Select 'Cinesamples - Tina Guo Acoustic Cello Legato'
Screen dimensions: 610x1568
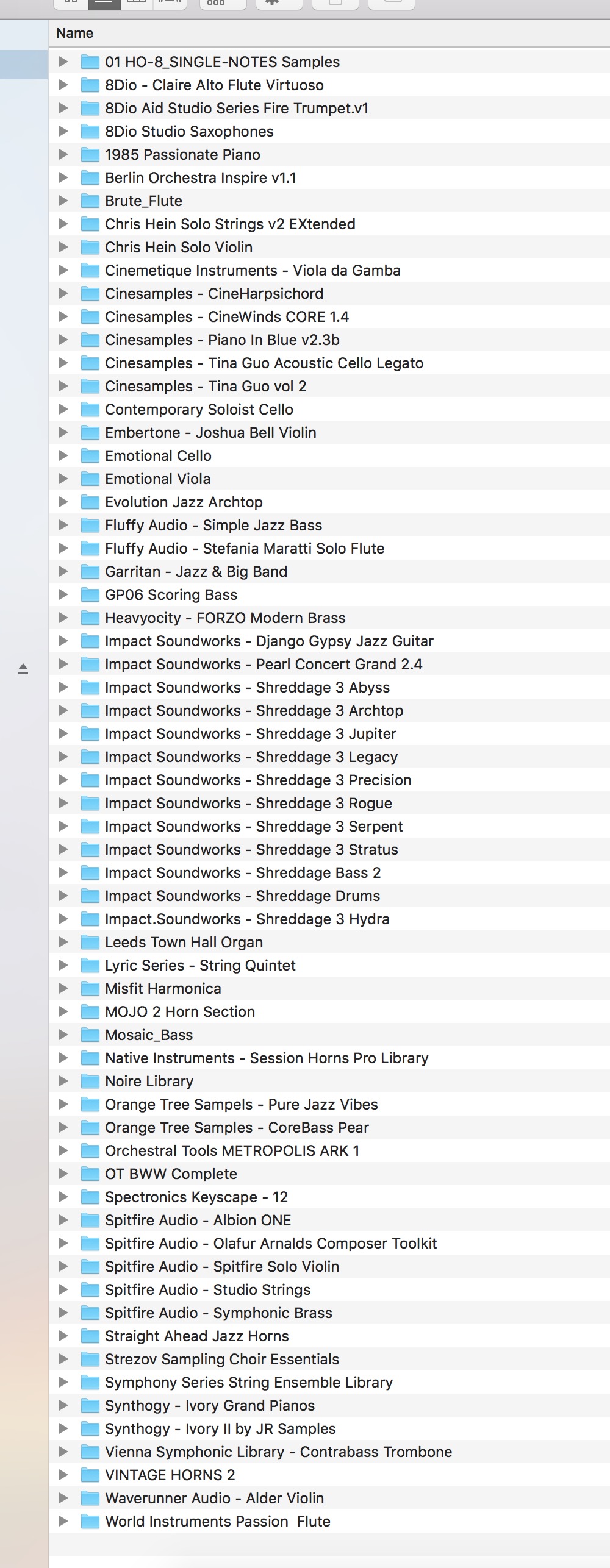[x=329, y=363]
